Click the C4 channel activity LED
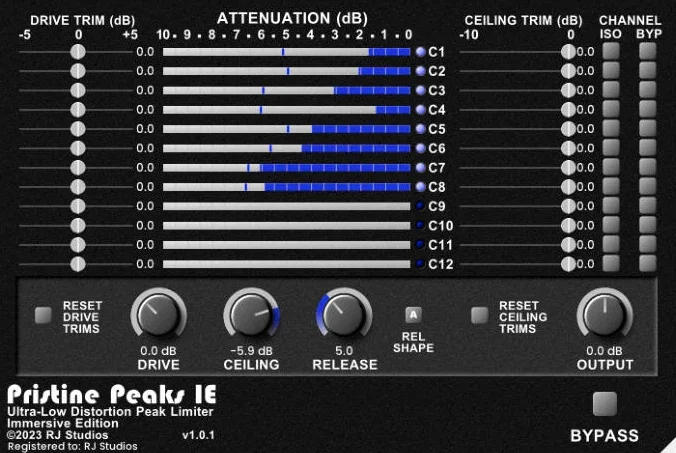 pyautogui.click(x=420, y=109)
